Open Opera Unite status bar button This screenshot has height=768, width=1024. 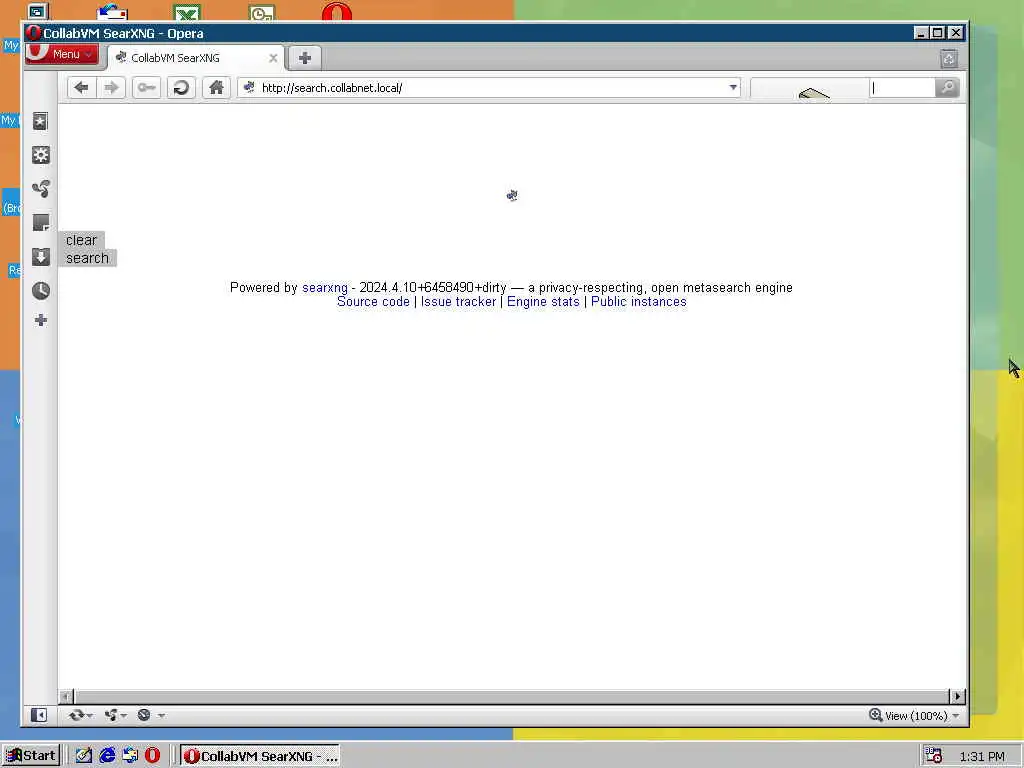[x=115, y=715]
